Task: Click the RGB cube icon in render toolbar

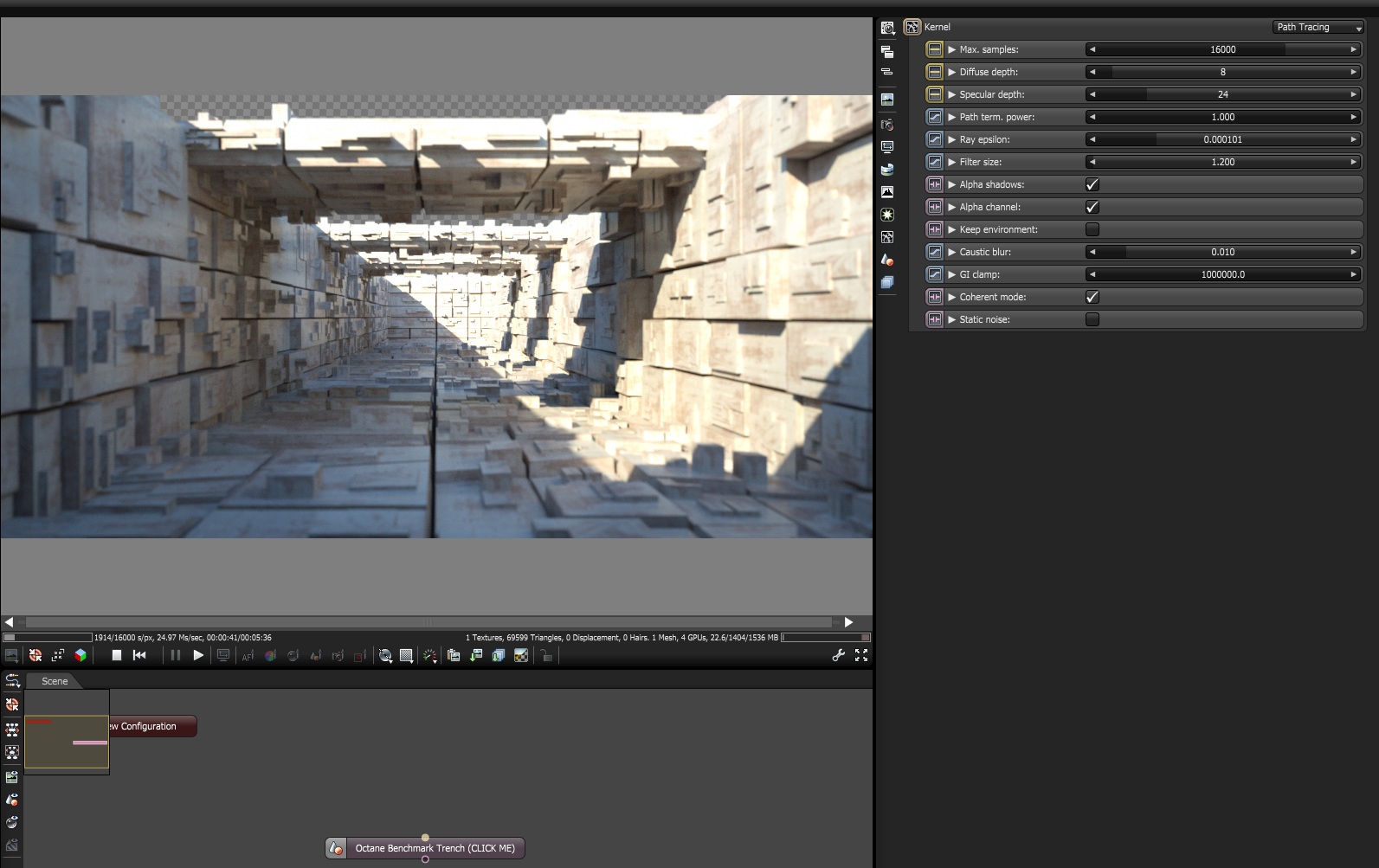Action: tap(81, 656)
